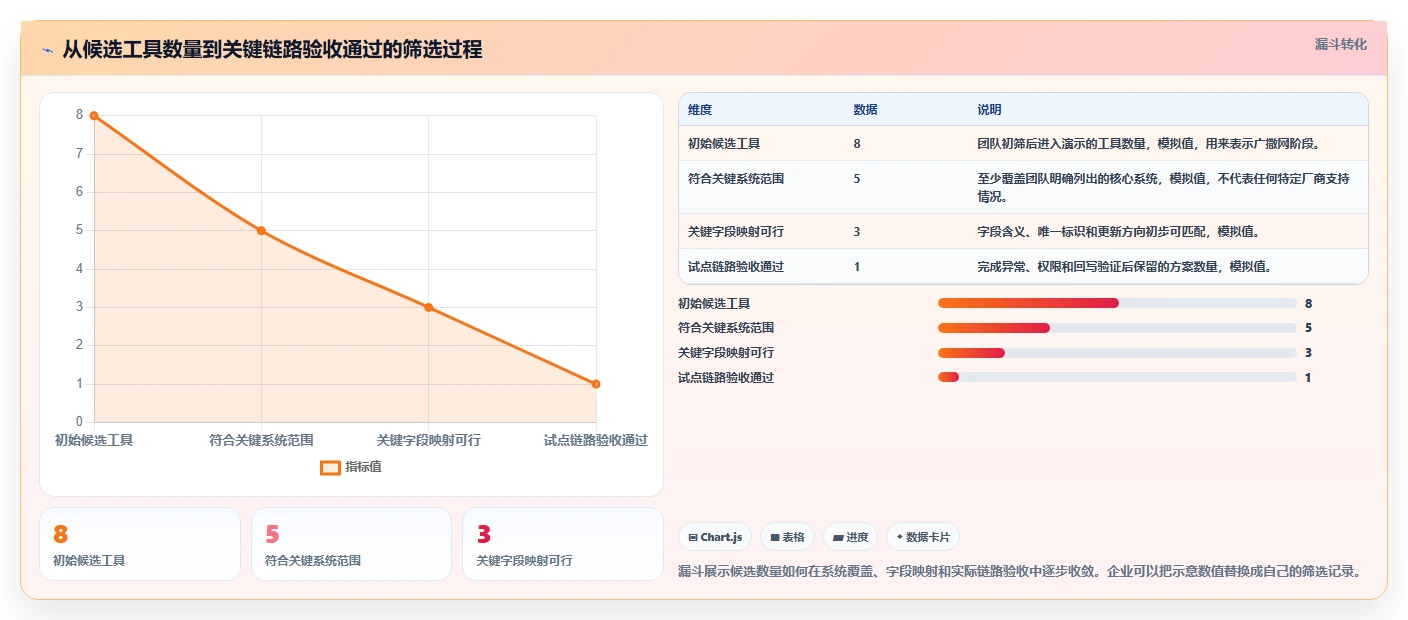Click the 试点链路验收通过 progress bar

[x=1117, y=377]
